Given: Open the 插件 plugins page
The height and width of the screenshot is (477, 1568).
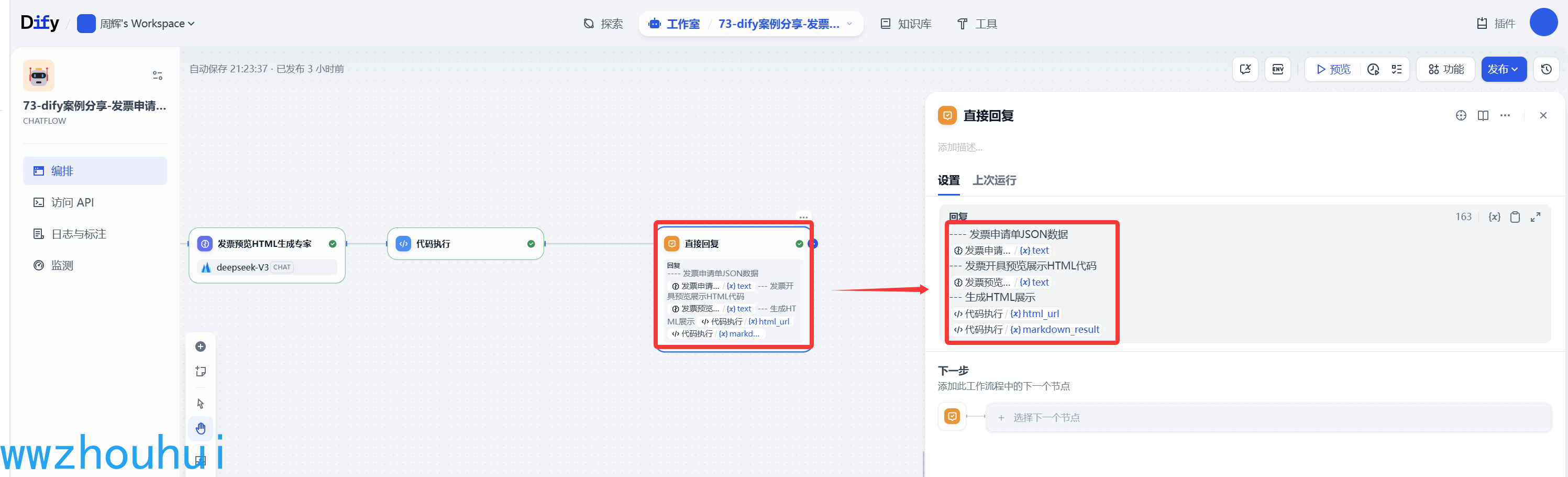Looking at the screenshot, I should 1496,24.
